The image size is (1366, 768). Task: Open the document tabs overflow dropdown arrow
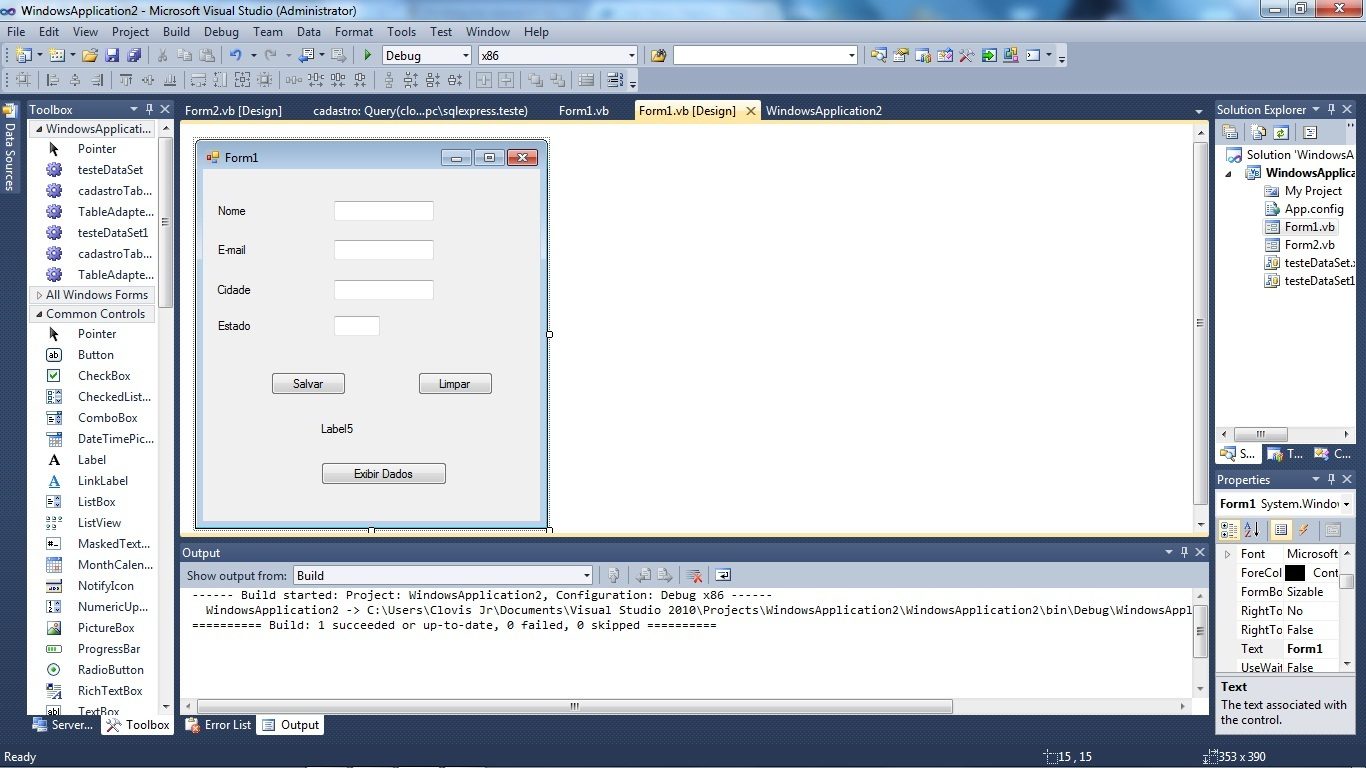[1198, 111]
